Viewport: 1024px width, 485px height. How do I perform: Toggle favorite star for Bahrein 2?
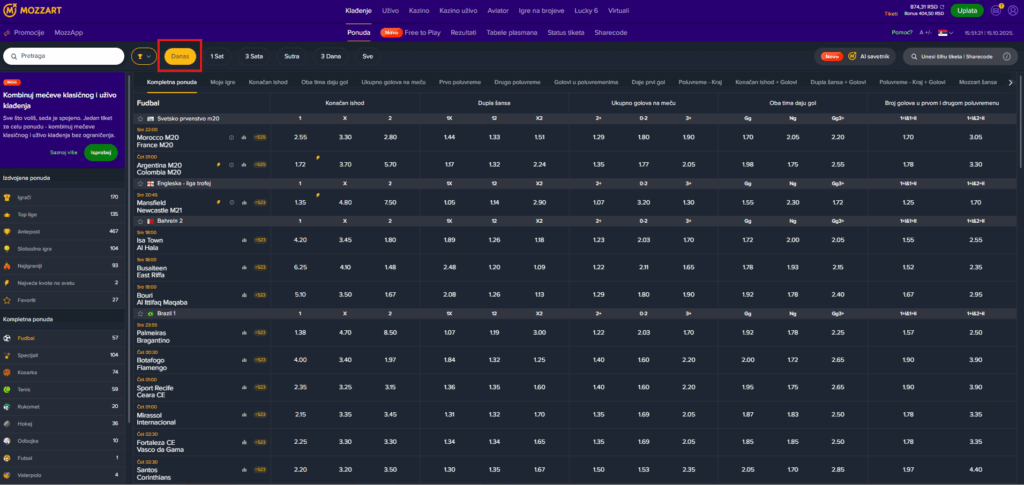tap(139, 220)
